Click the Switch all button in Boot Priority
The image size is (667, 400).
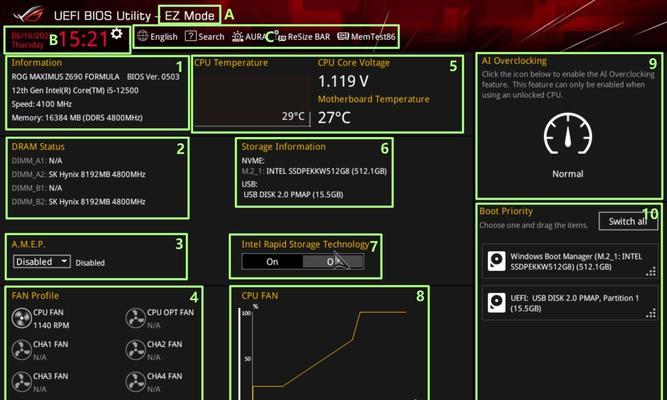(x=627, y=221)
